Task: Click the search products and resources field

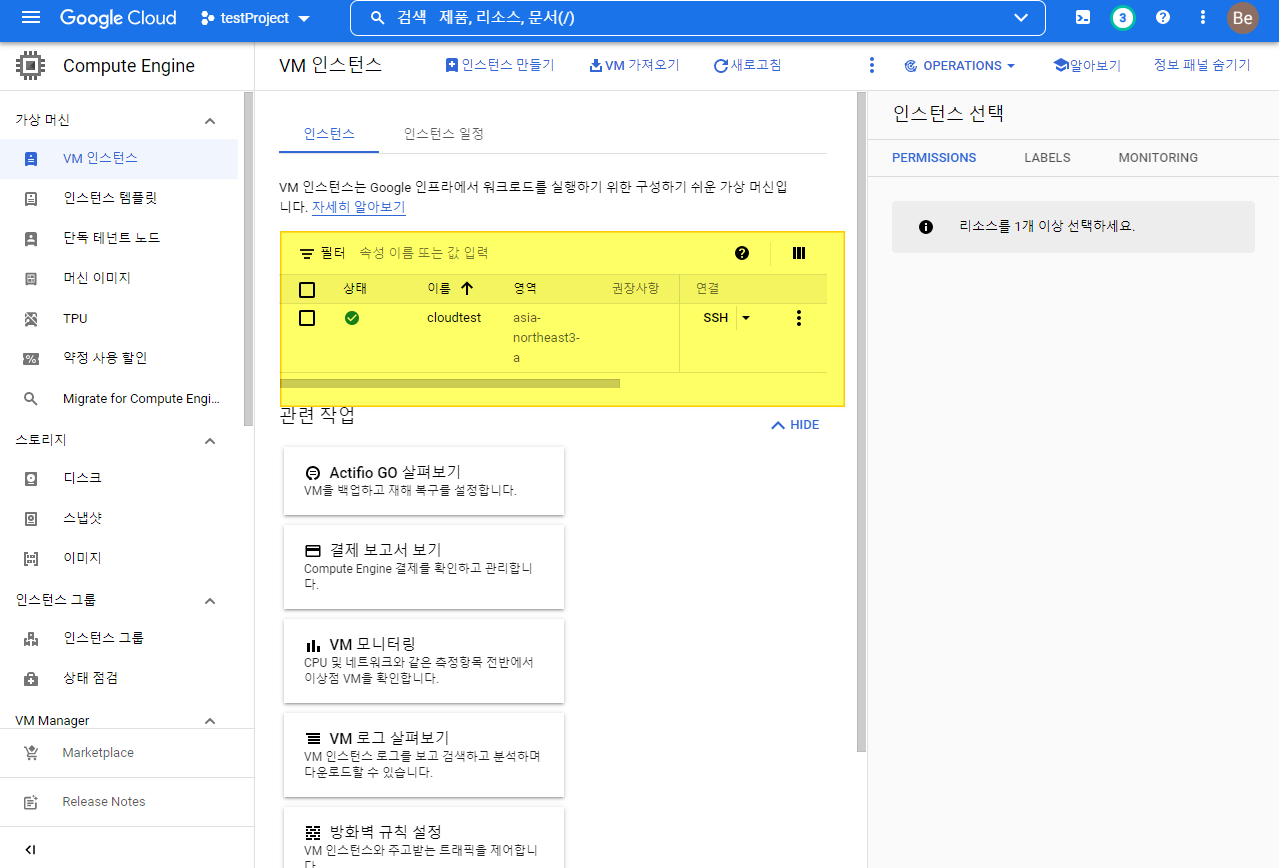Action: click(x=697, y=18)
